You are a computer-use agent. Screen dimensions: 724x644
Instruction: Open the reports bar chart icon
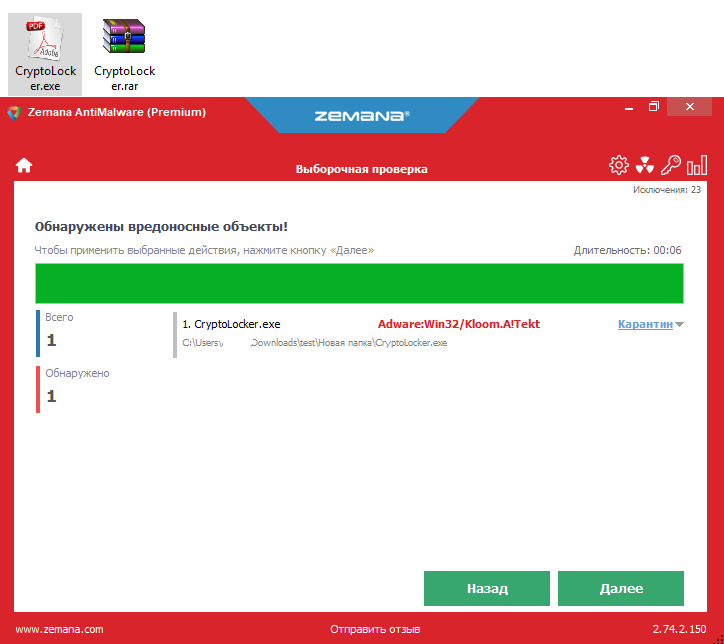coord(697,165)
